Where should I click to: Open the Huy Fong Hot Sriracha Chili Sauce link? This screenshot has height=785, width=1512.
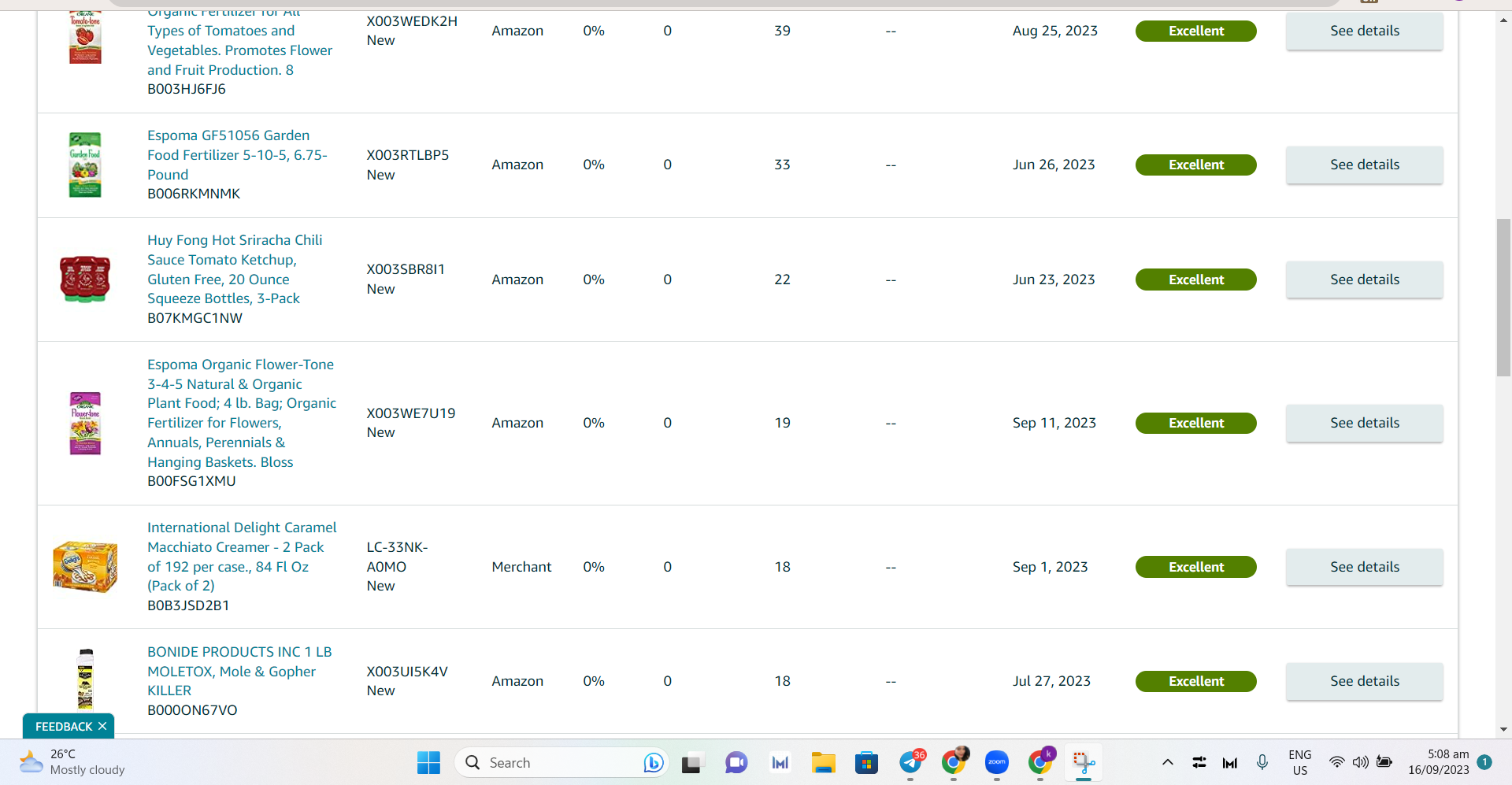(x=235, y=269)
